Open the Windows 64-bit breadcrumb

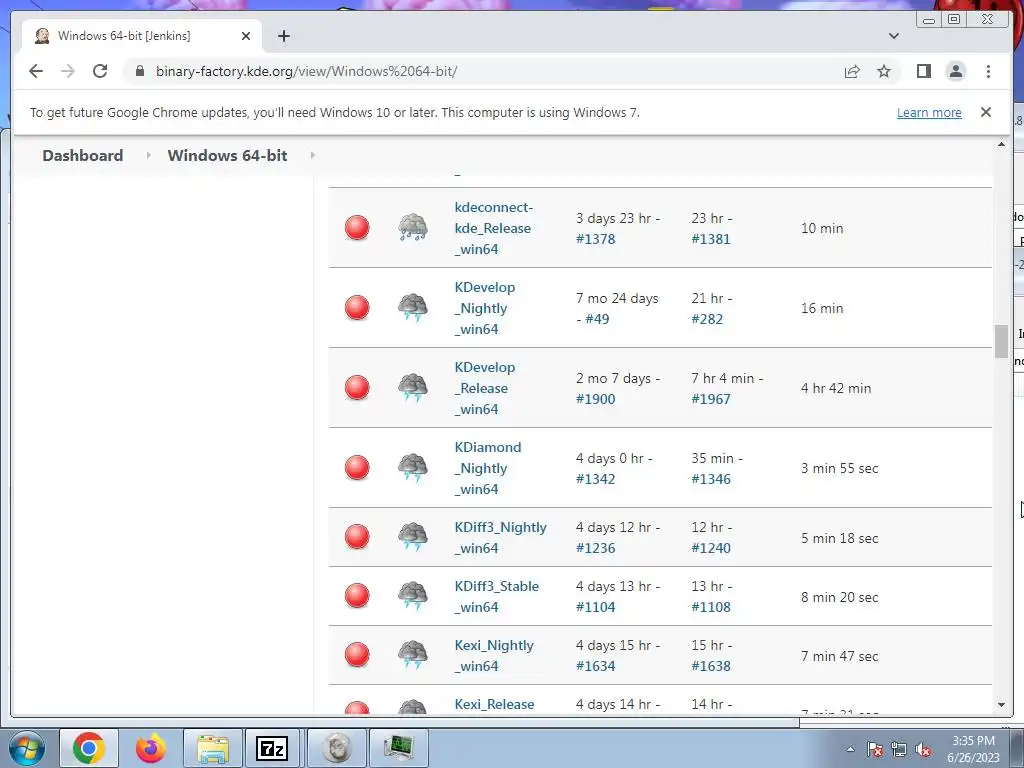coord(227,155)
